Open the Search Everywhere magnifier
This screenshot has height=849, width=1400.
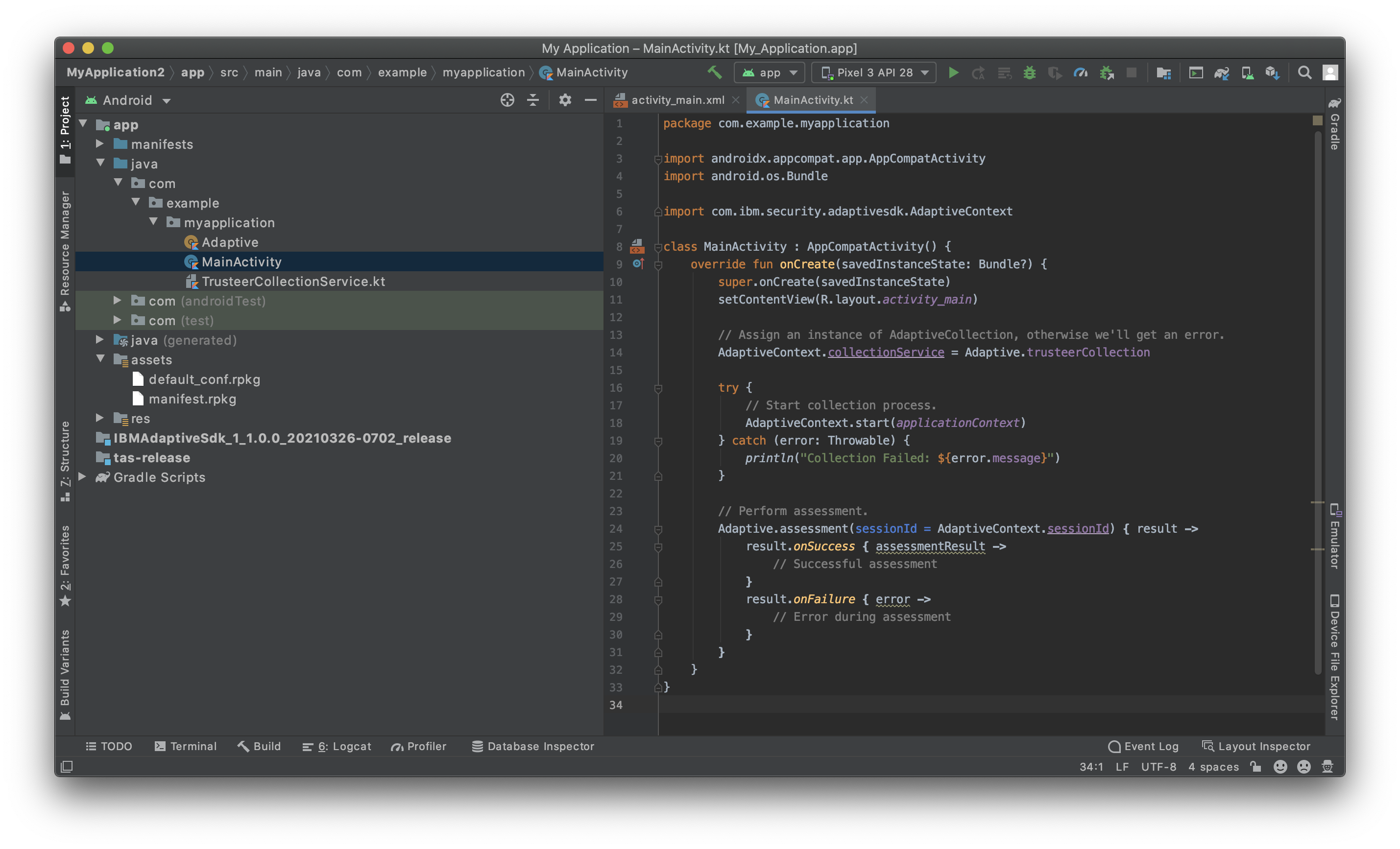pos(1305,72)
